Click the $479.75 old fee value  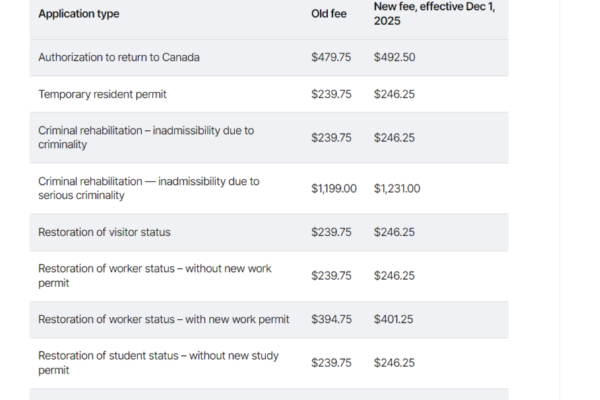coord(331,57)
